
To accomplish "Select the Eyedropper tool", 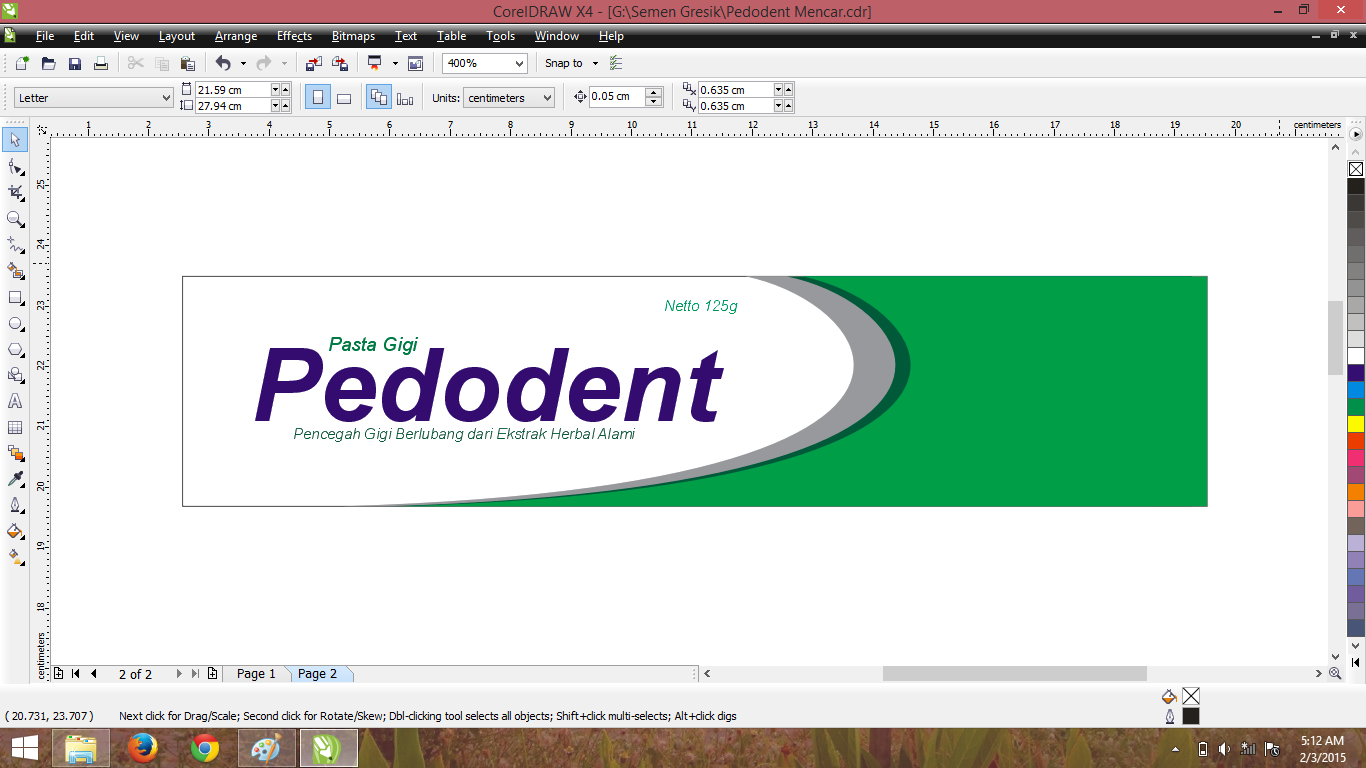I will tap(15, 479).
